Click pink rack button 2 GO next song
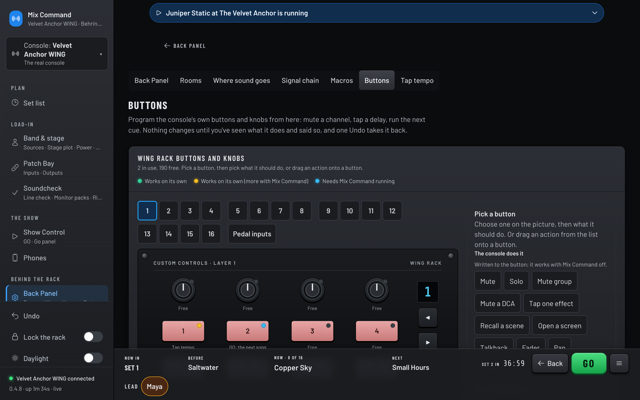Viewport: 640px width, 400px height. 247,331
